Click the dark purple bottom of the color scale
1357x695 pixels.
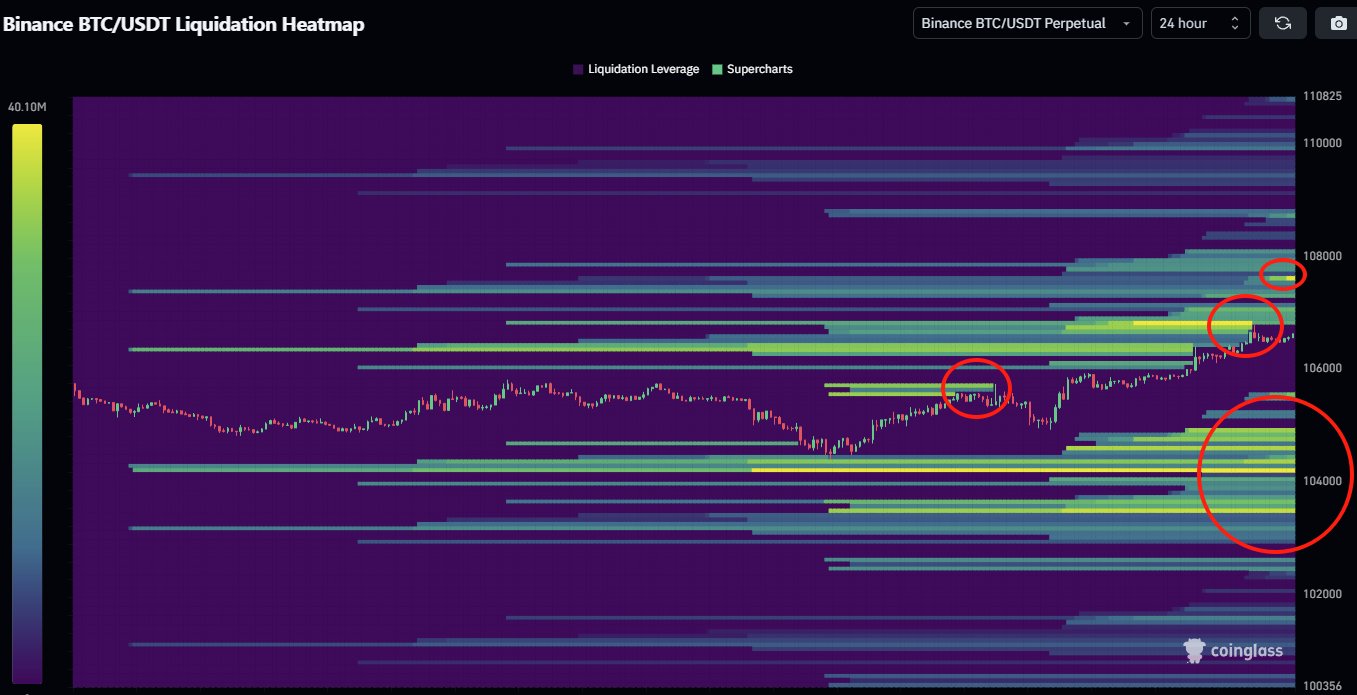pos(27,670)
